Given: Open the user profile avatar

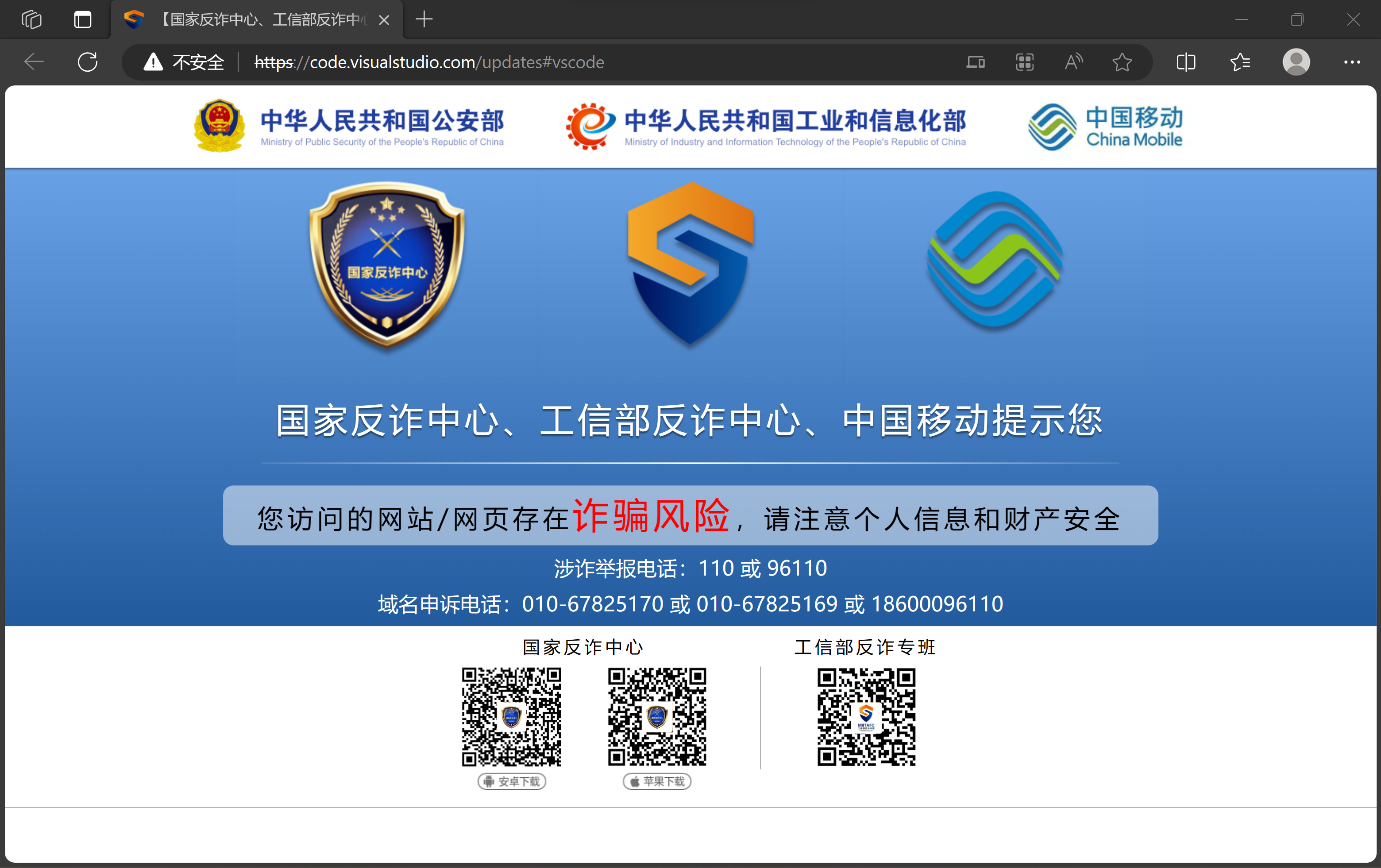Looking at the screenshot, I should (x=1296, y=62).
